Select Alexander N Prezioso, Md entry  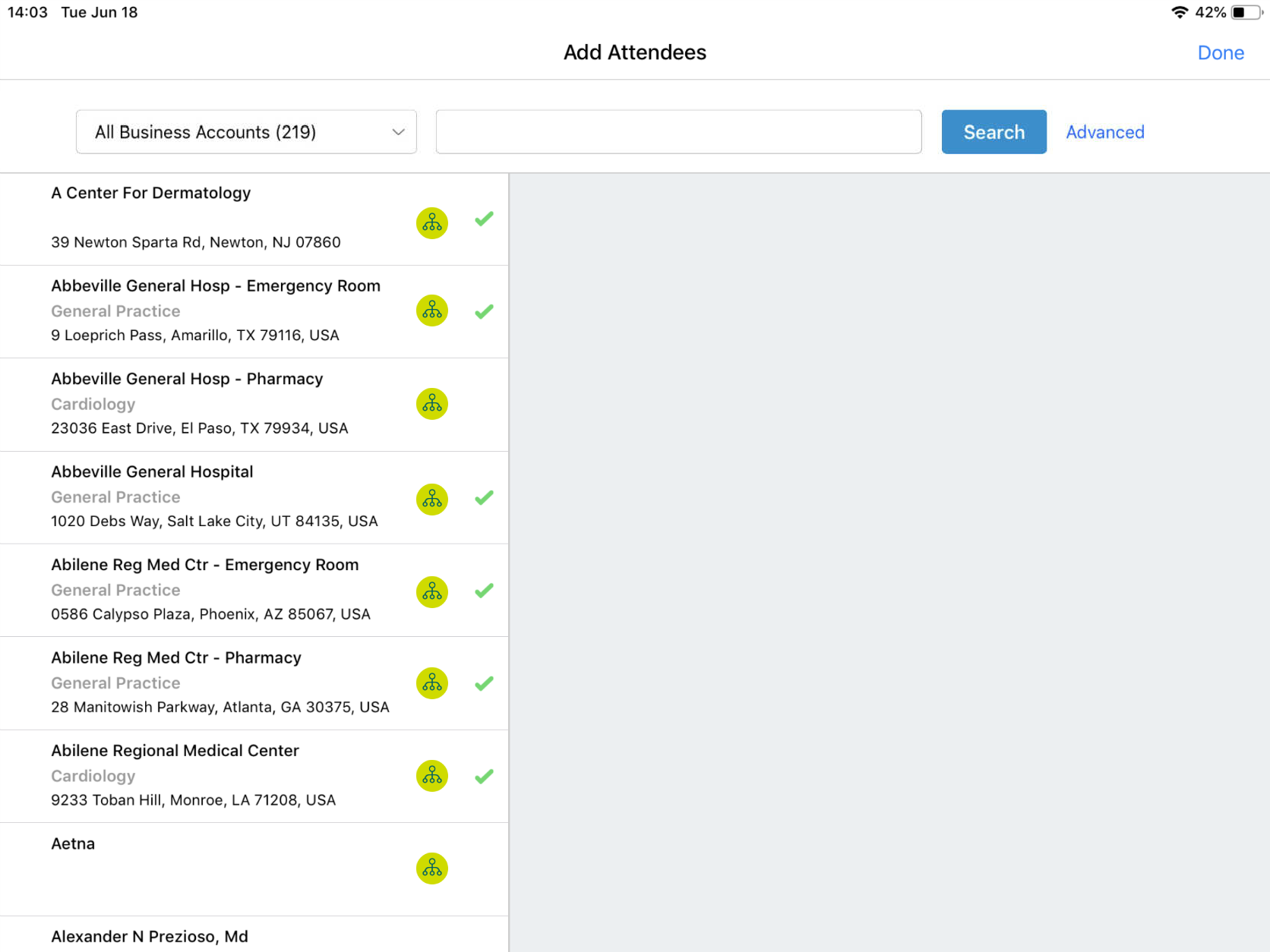point(150,936)
